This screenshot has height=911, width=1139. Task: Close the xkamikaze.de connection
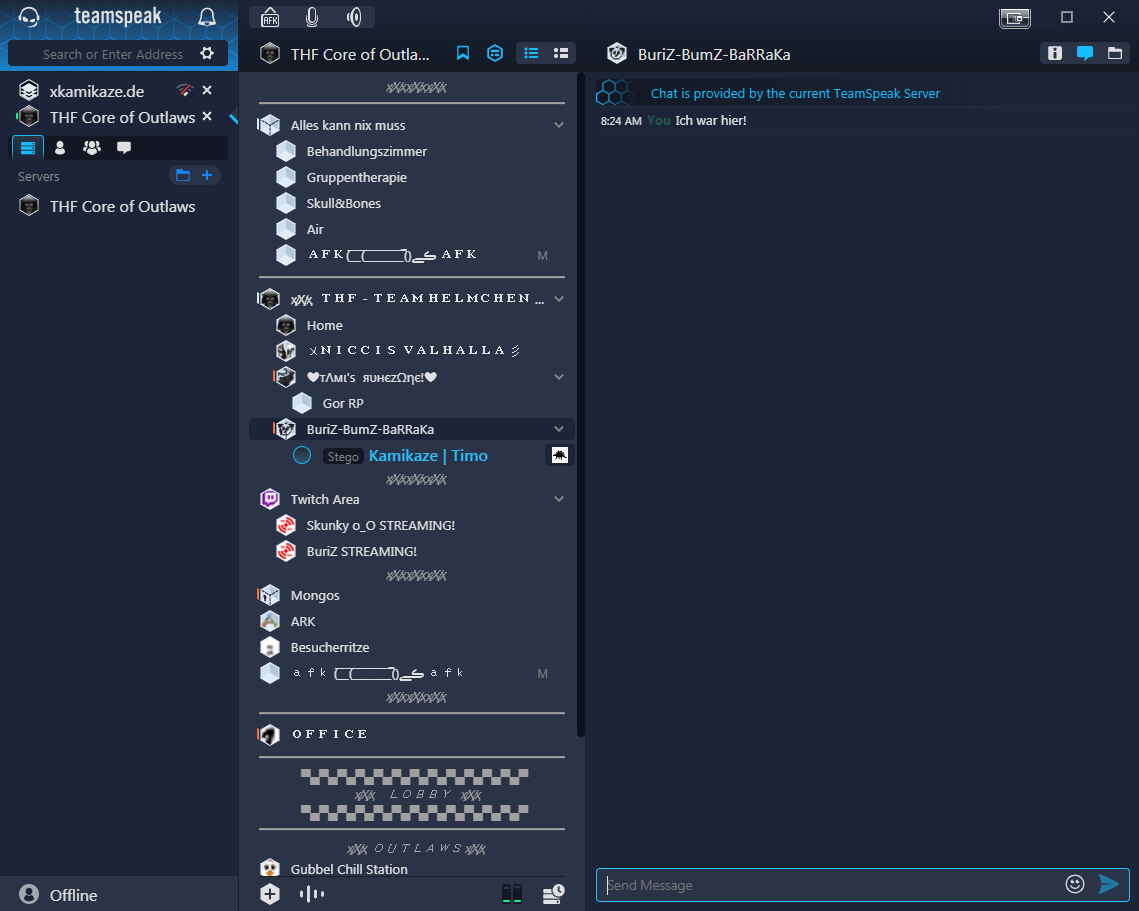[207, 90]
